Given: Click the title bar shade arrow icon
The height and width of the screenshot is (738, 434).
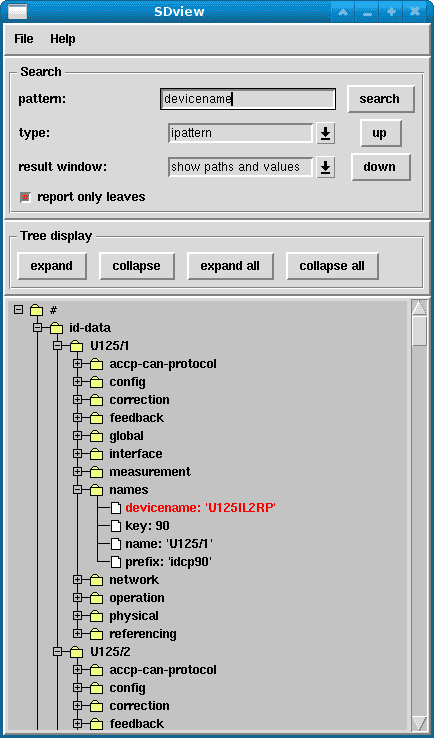Looking at the screenshot, I should [344, 11].
